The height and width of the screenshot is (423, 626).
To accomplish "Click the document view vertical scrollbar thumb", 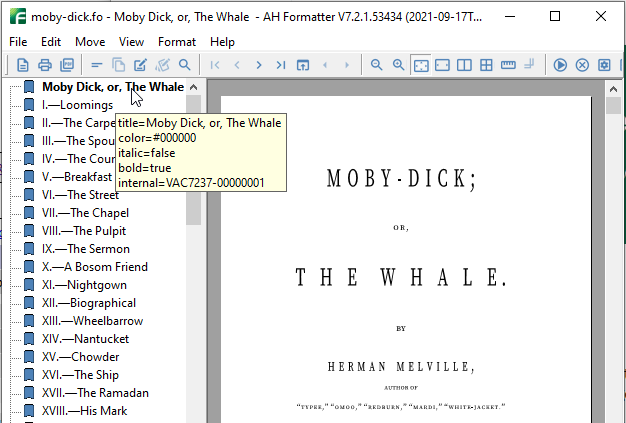I will pyautogui.click(x=613, y=106).
